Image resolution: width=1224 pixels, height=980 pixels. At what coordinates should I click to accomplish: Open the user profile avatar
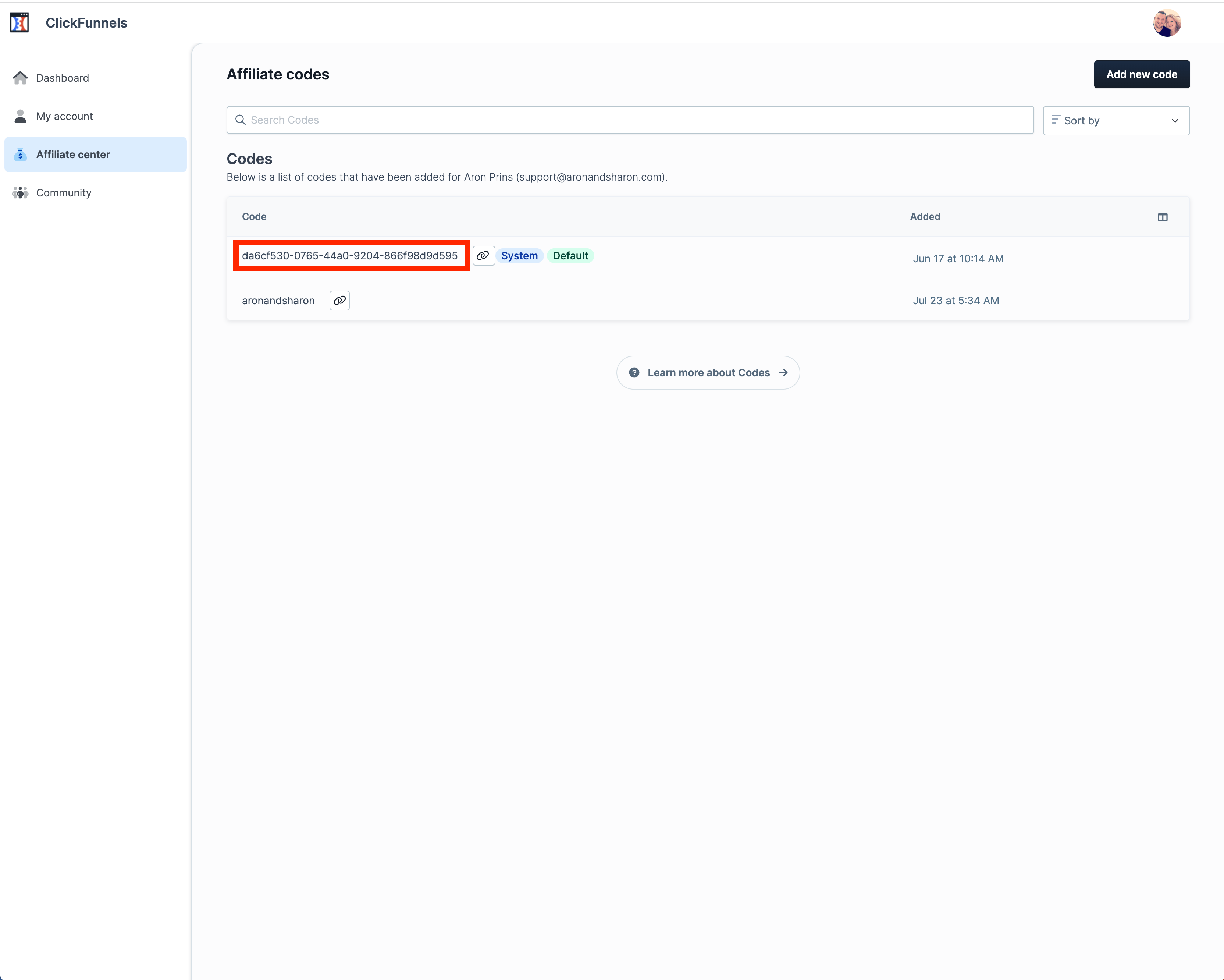1167,23
